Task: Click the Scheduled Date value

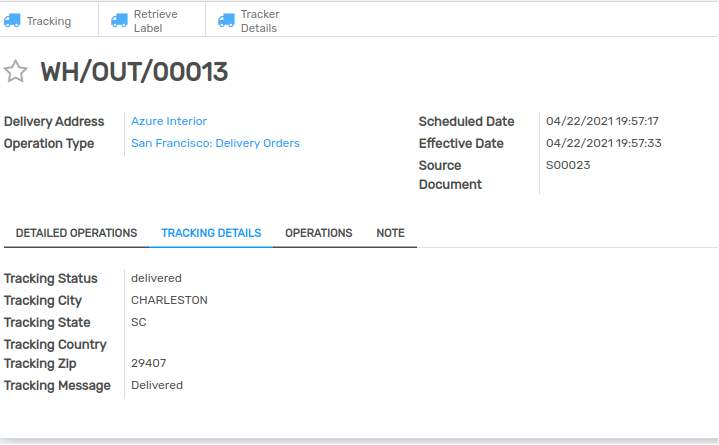Action: click(x=602, y=121)
